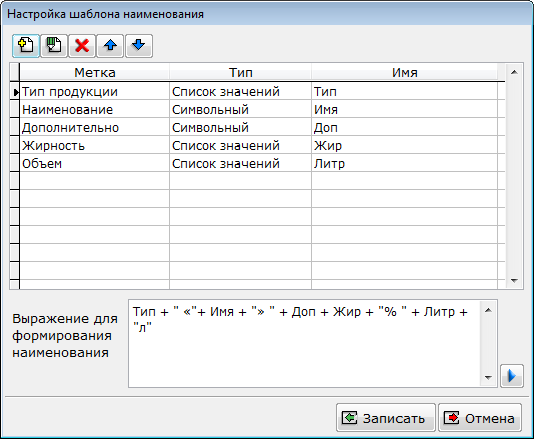
Task: Click the blue arrow button beside the expression
Action: click(x=512, y=376)
